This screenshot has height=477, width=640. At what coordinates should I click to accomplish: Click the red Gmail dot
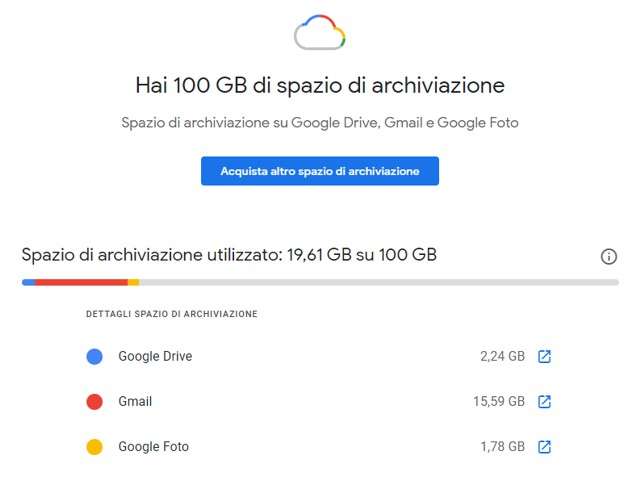coord(95,402)
